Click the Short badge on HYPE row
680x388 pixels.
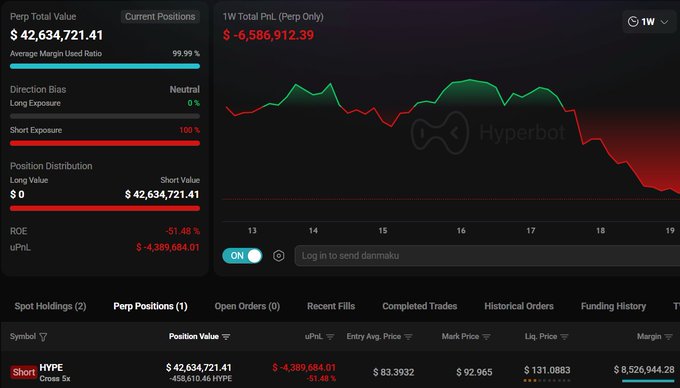tap(24, 372)
